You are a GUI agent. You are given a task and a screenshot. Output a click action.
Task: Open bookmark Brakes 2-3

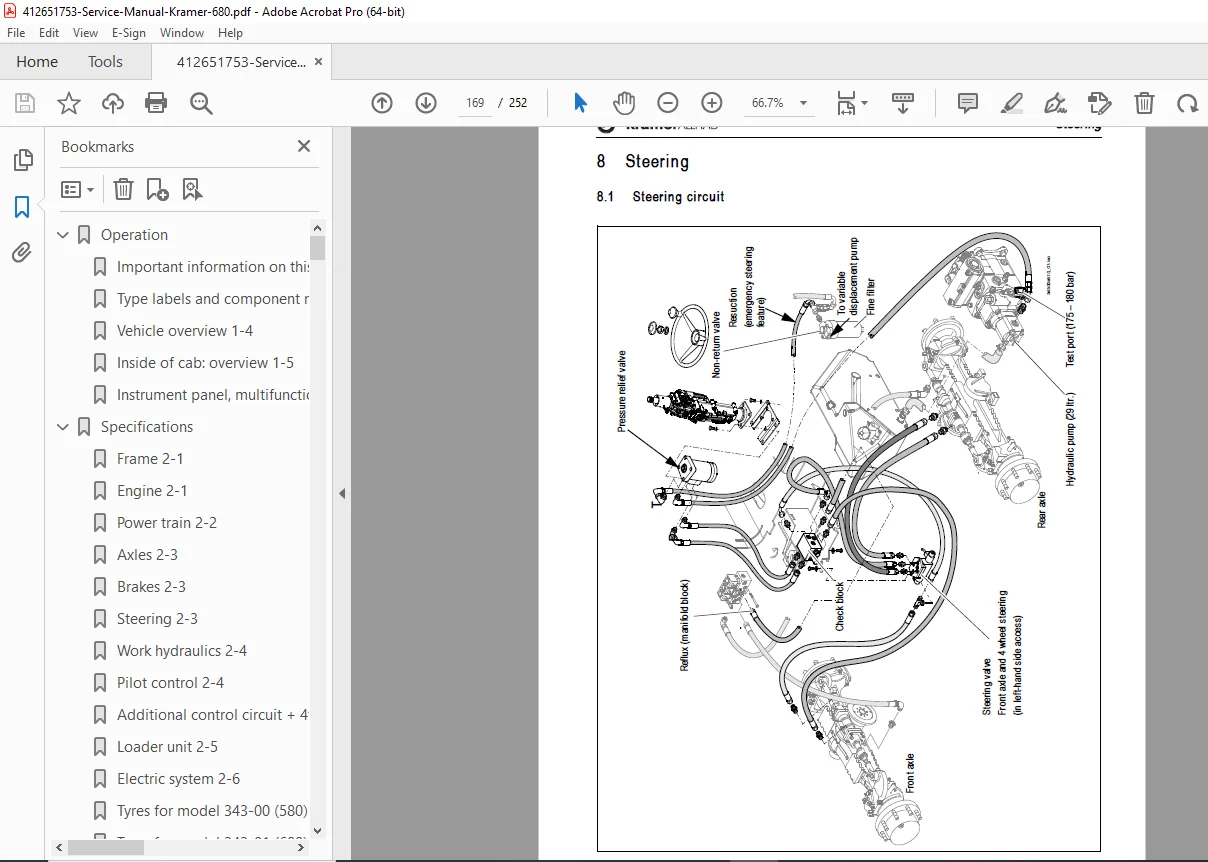click(151, 587)
